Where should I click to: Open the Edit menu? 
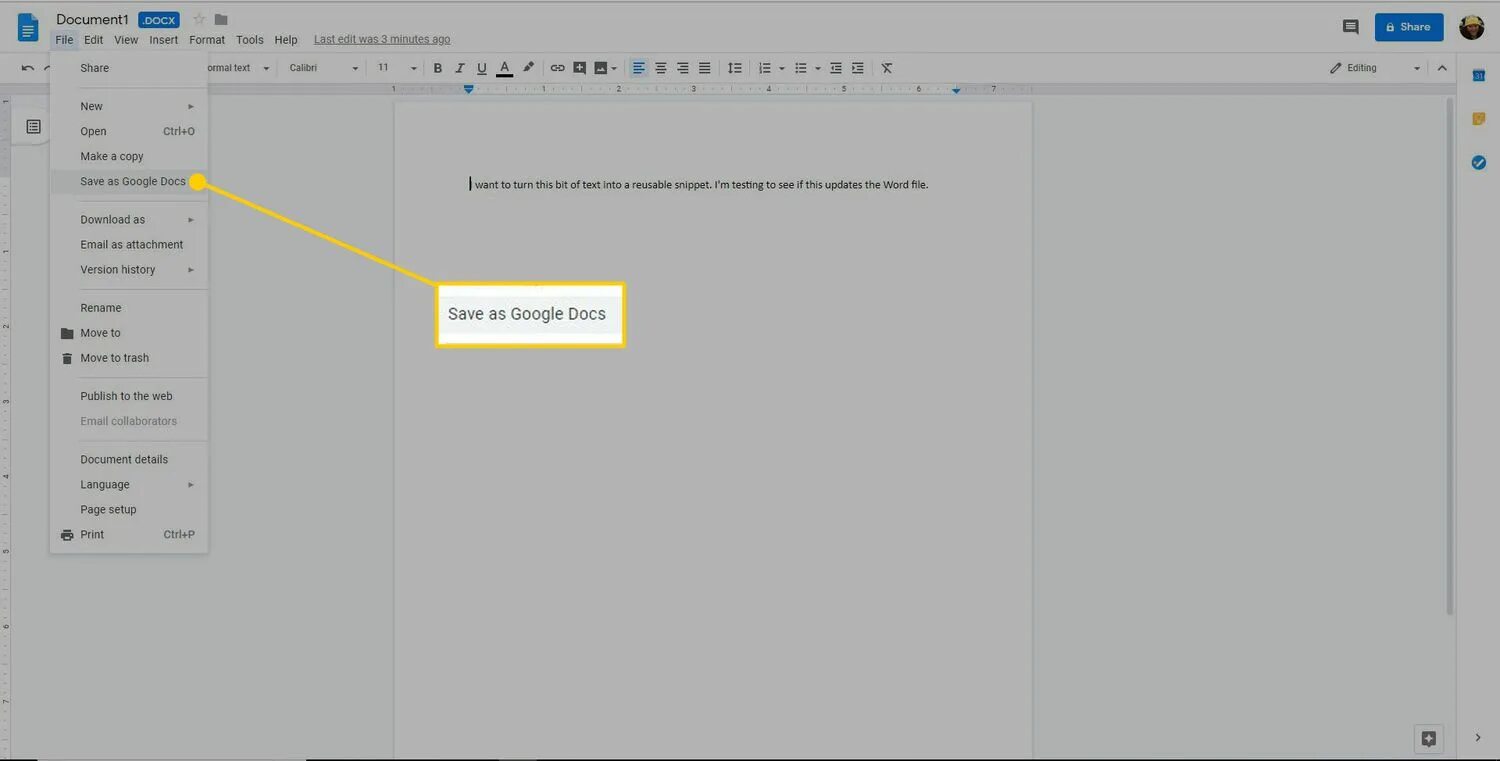[93, 40]
